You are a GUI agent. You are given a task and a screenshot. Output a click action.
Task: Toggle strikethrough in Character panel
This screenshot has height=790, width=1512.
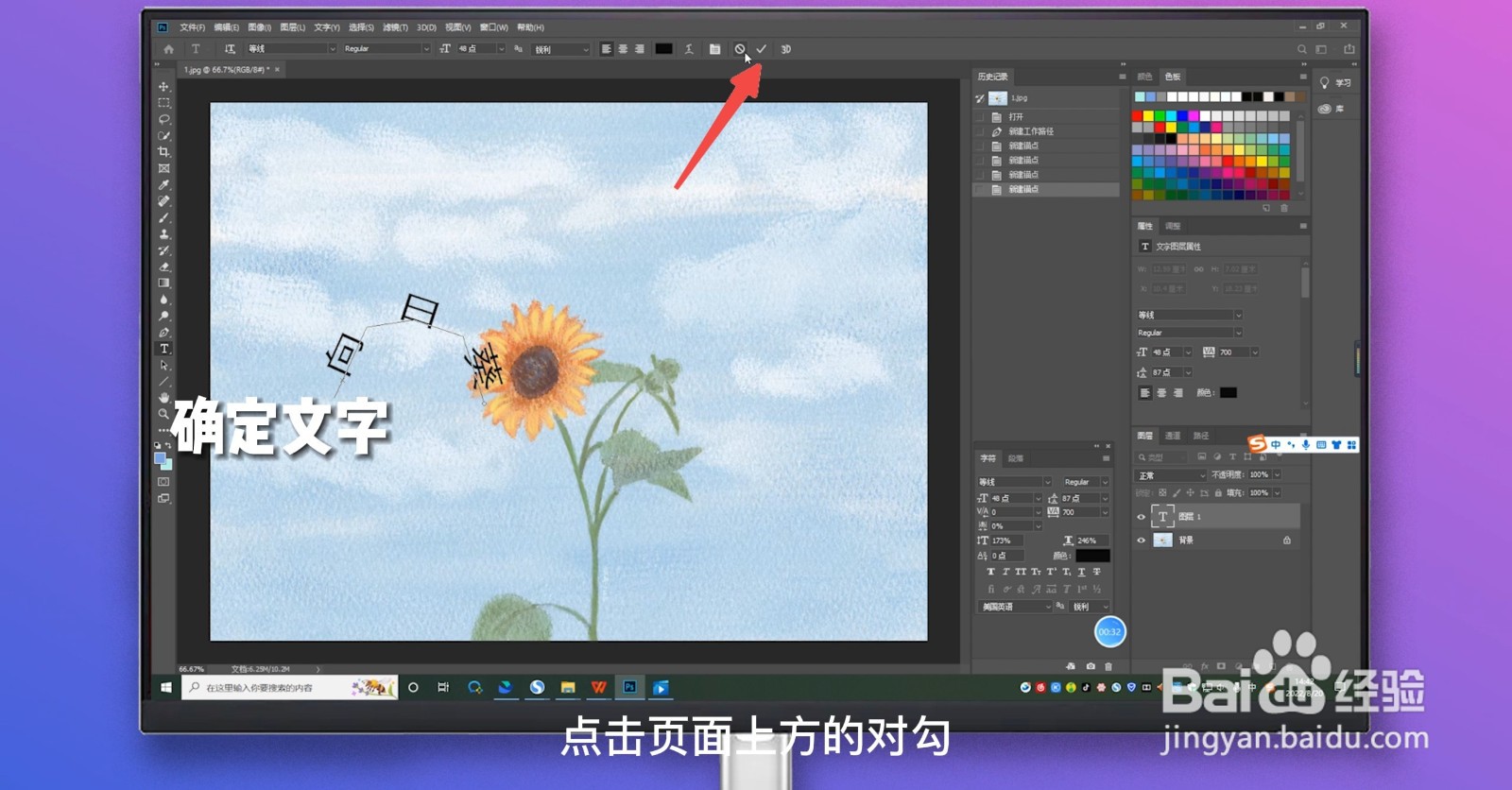pyautogui.click(x=1096, y=572)
